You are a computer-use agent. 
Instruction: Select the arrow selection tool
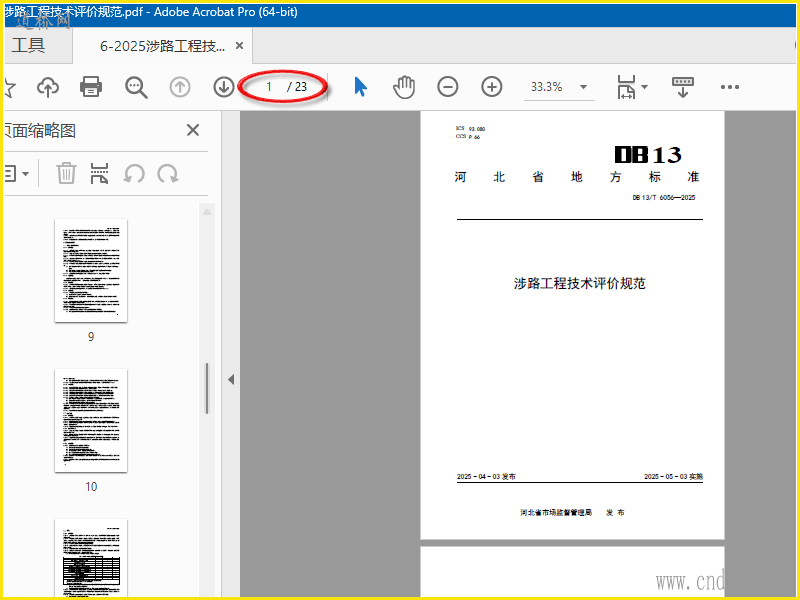(x=360, y=87)
